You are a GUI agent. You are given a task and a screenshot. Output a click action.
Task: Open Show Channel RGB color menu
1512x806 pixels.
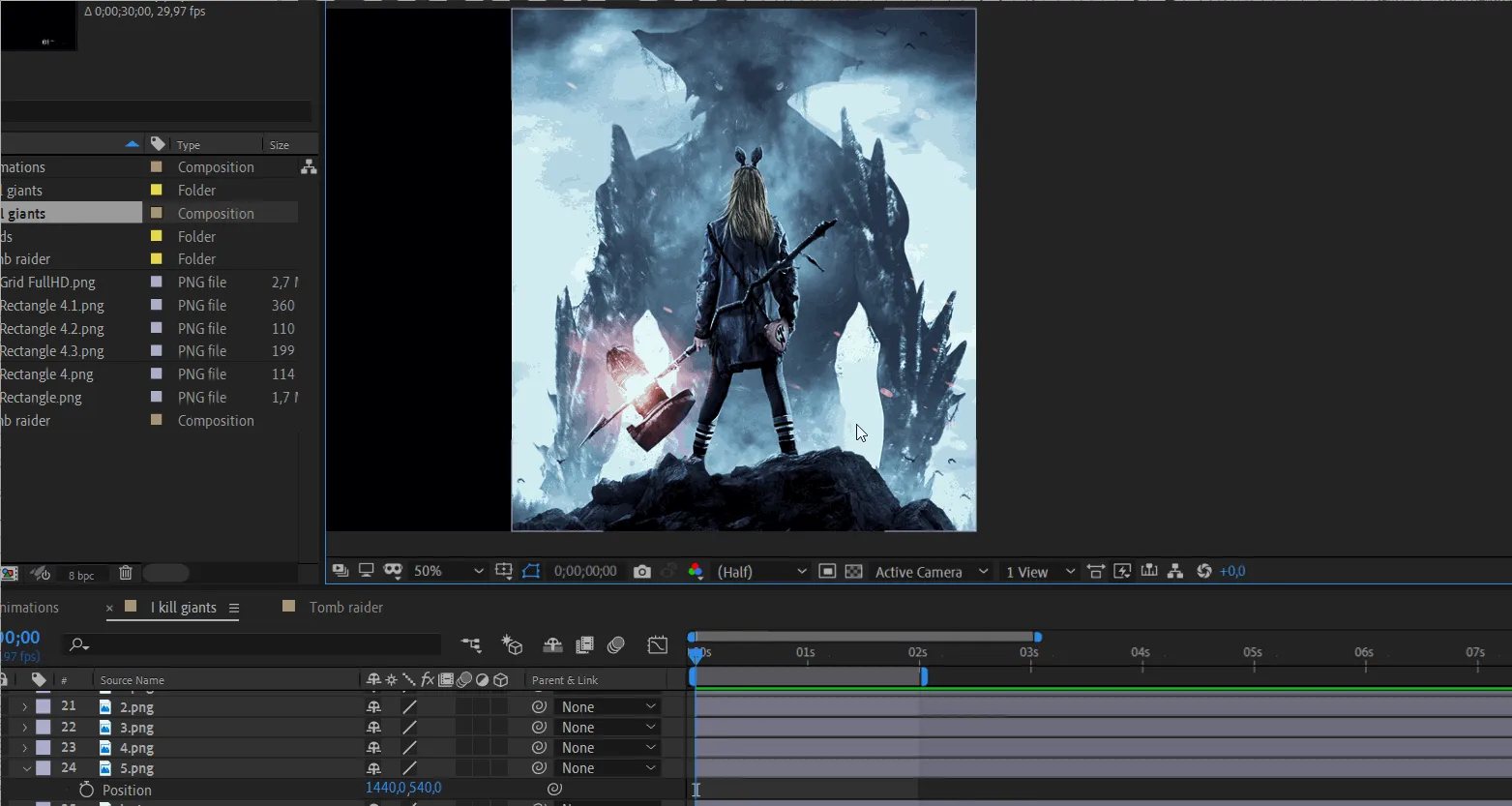[695, 571]
